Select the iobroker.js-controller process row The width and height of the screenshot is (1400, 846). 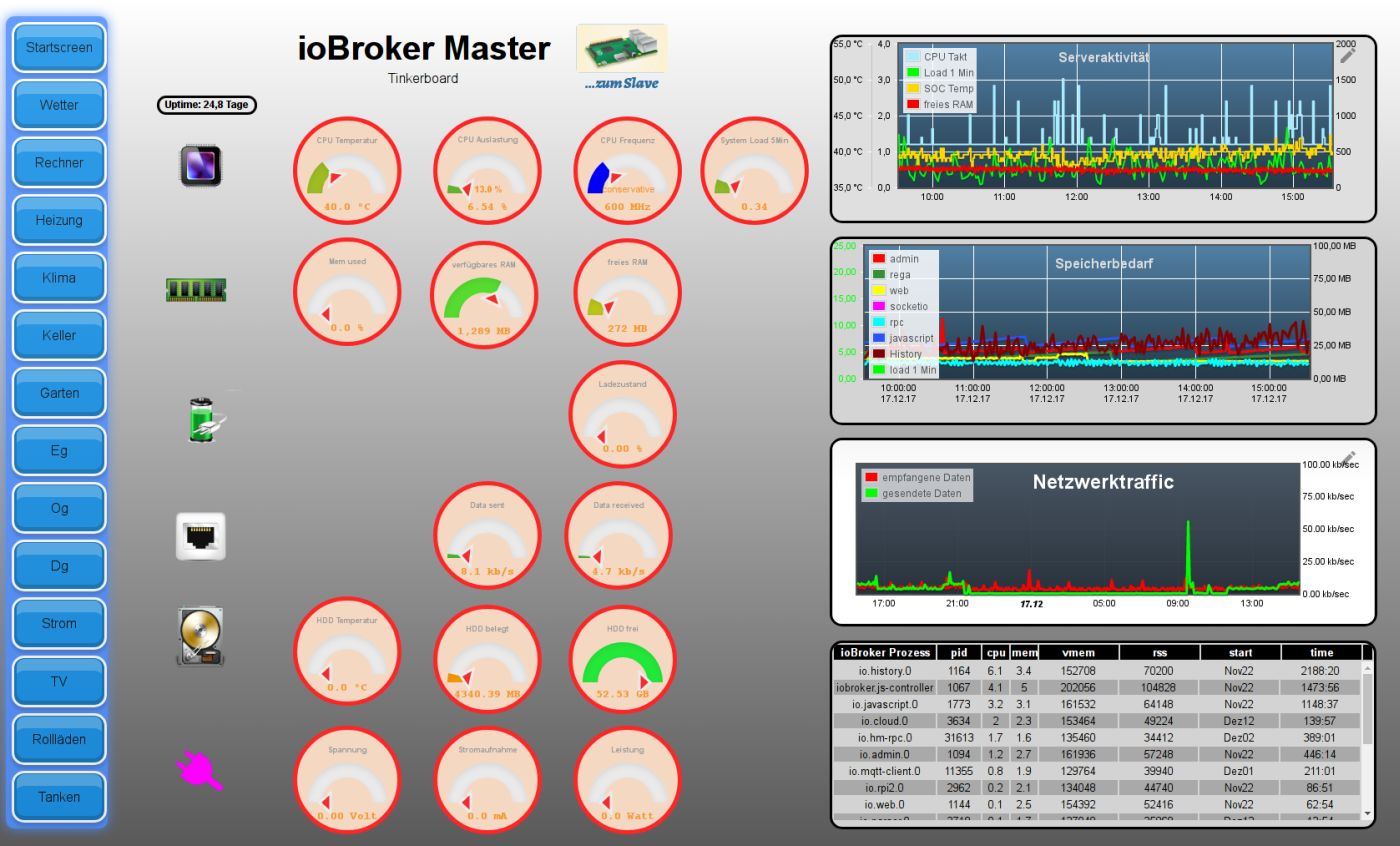(x=1096, y=687)
